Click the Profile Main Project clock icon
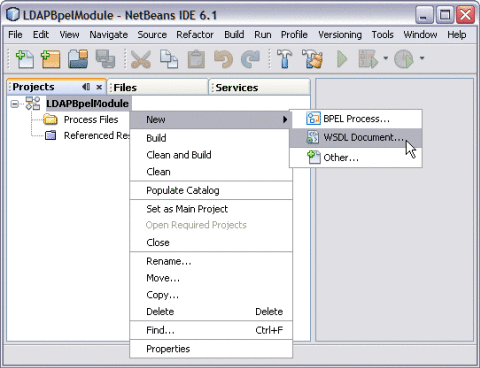 point(404,59)
